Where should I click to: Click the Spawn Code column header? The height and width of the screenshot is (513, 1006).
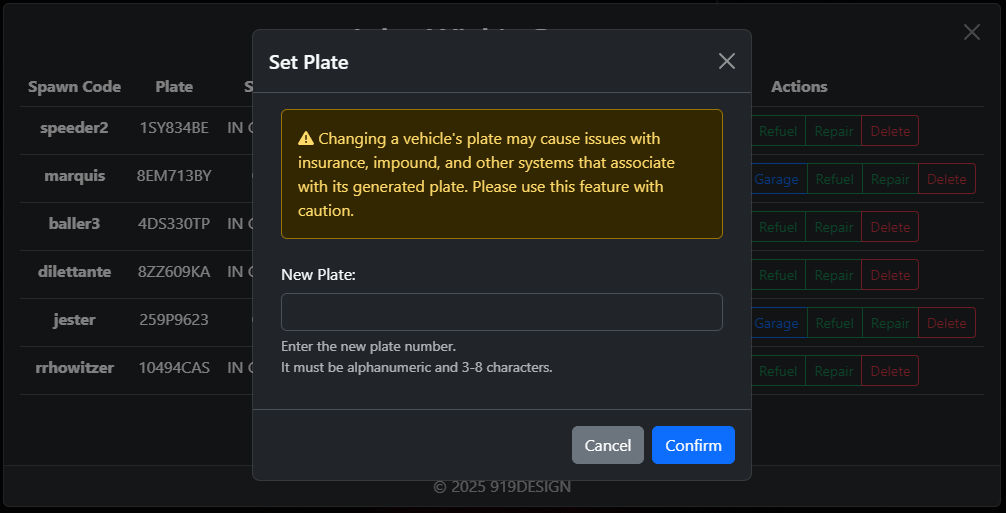[74, 87]
